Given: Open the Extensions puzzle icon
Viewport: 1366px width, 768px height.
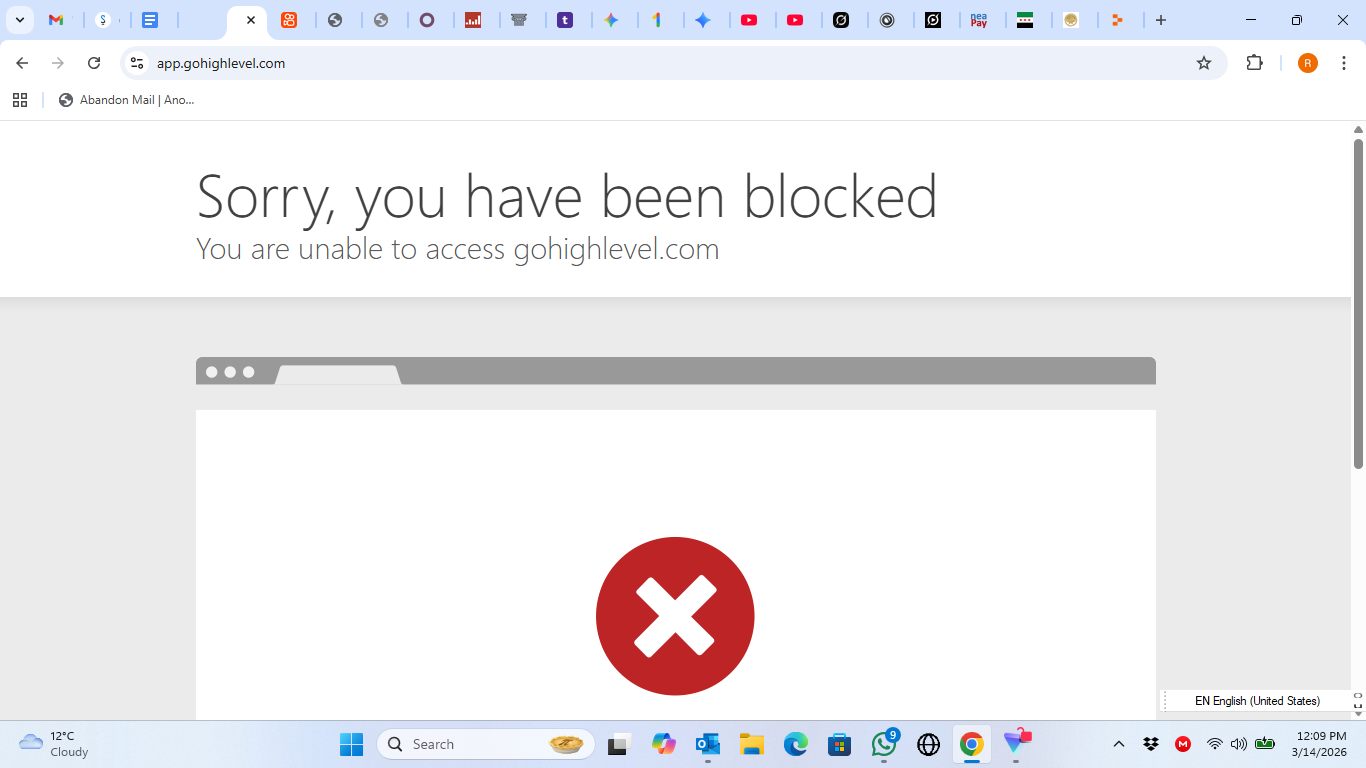Looking at the screenshot, I should click(x=1254, y=63).
